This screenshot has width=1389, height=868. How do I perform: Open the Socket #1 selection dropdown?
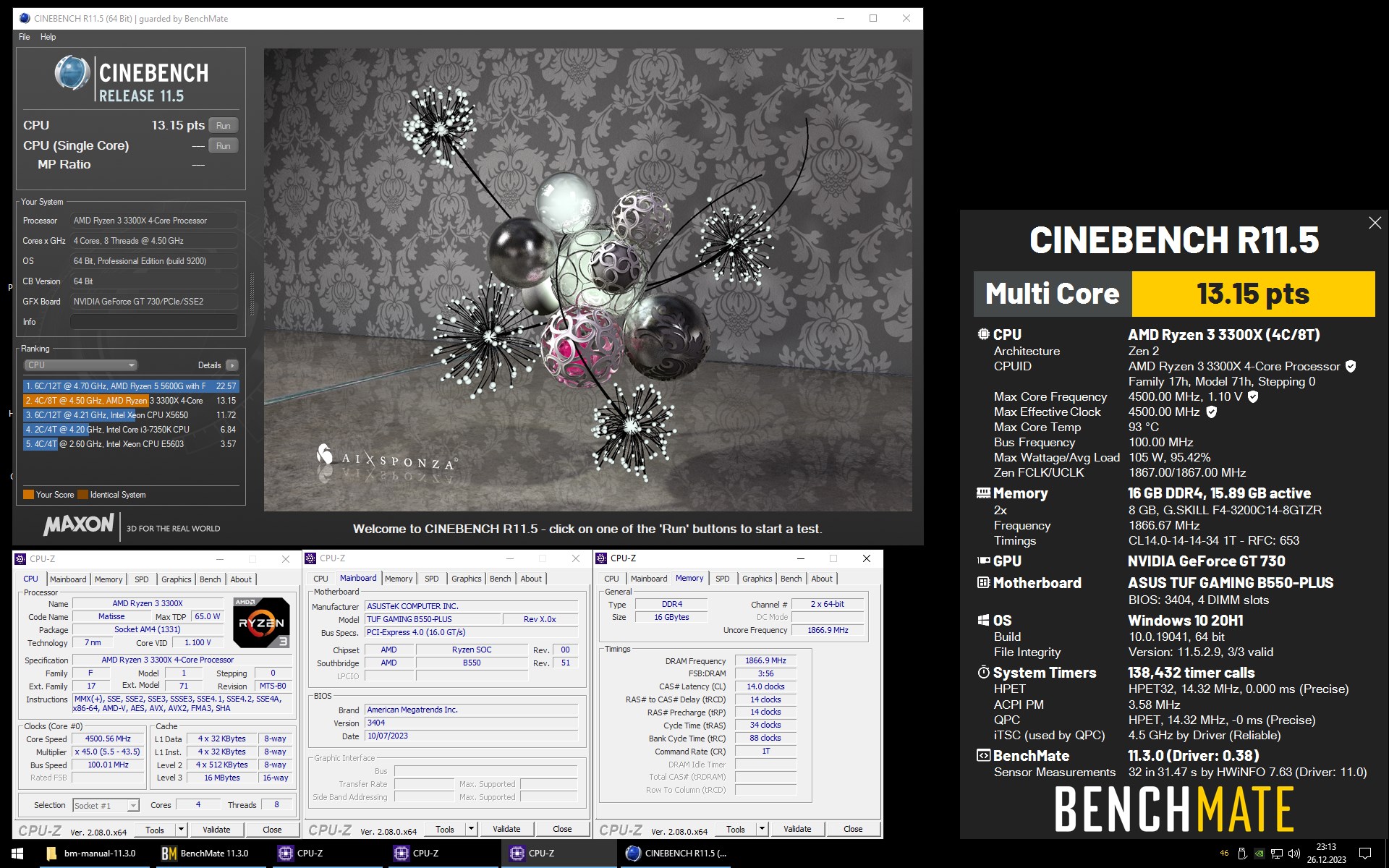[106, 805]
